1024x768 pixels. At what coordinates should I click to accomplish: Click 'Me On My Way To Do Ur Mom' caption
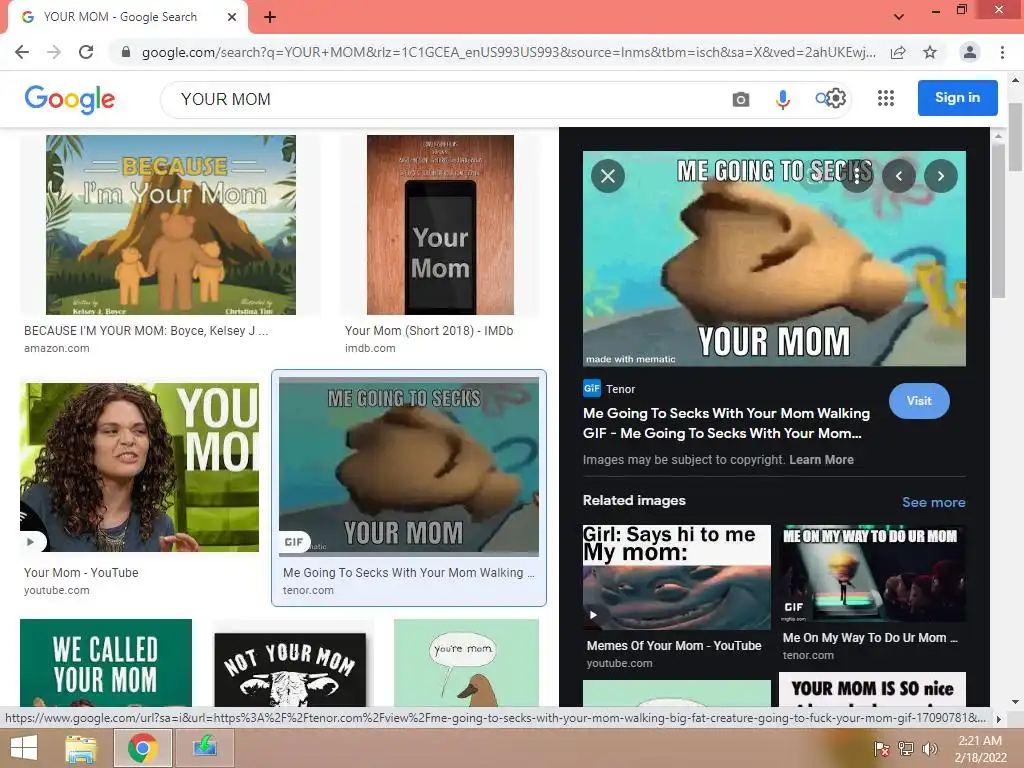[x=870, y=637]
